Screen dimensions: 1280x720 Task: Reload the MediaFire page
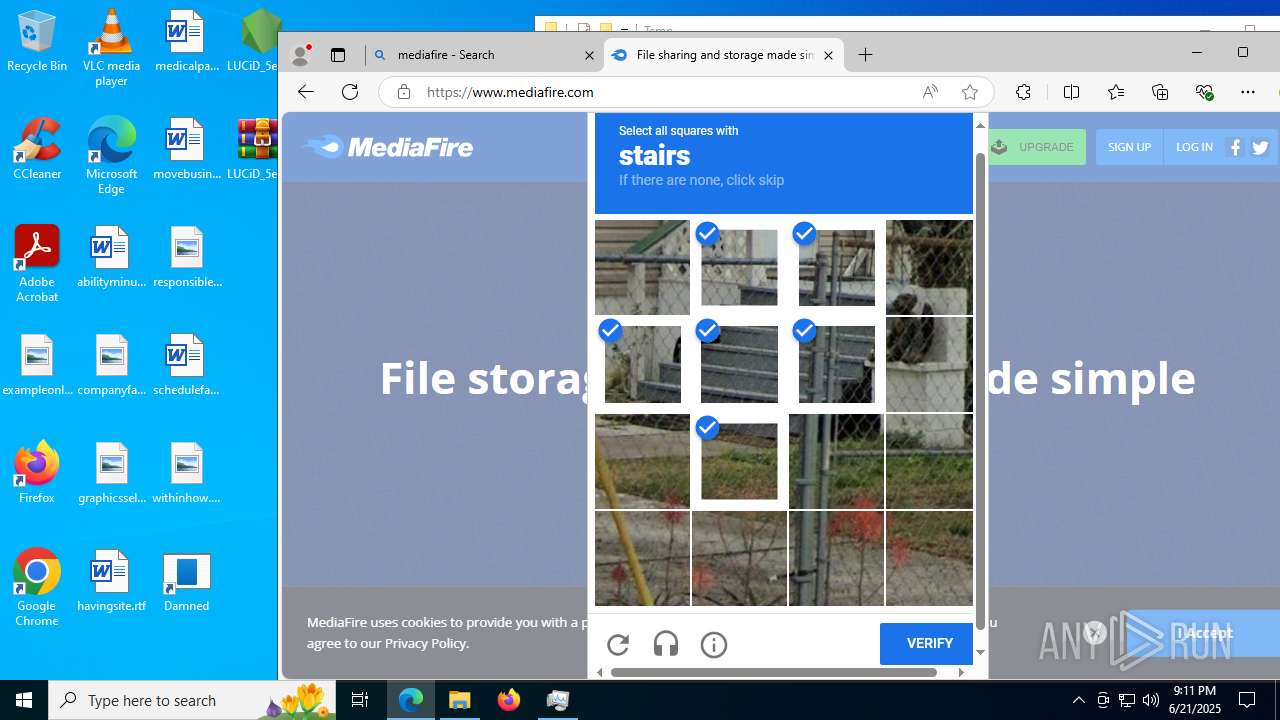point(350,92)
